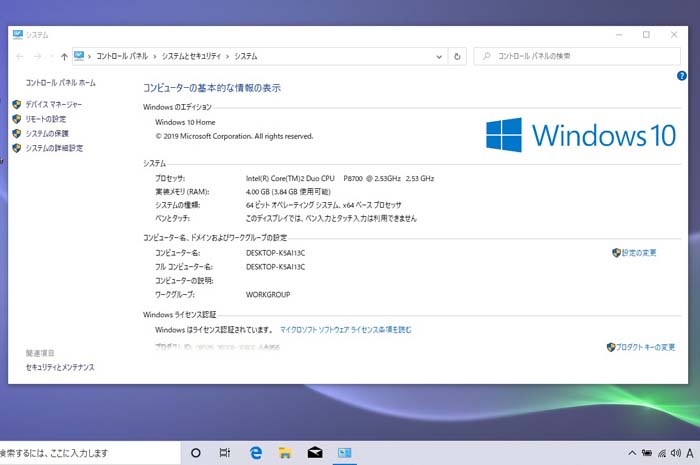Click the shield icon next to 設定の変更
The image size is (700, 465).
[617, 253]
